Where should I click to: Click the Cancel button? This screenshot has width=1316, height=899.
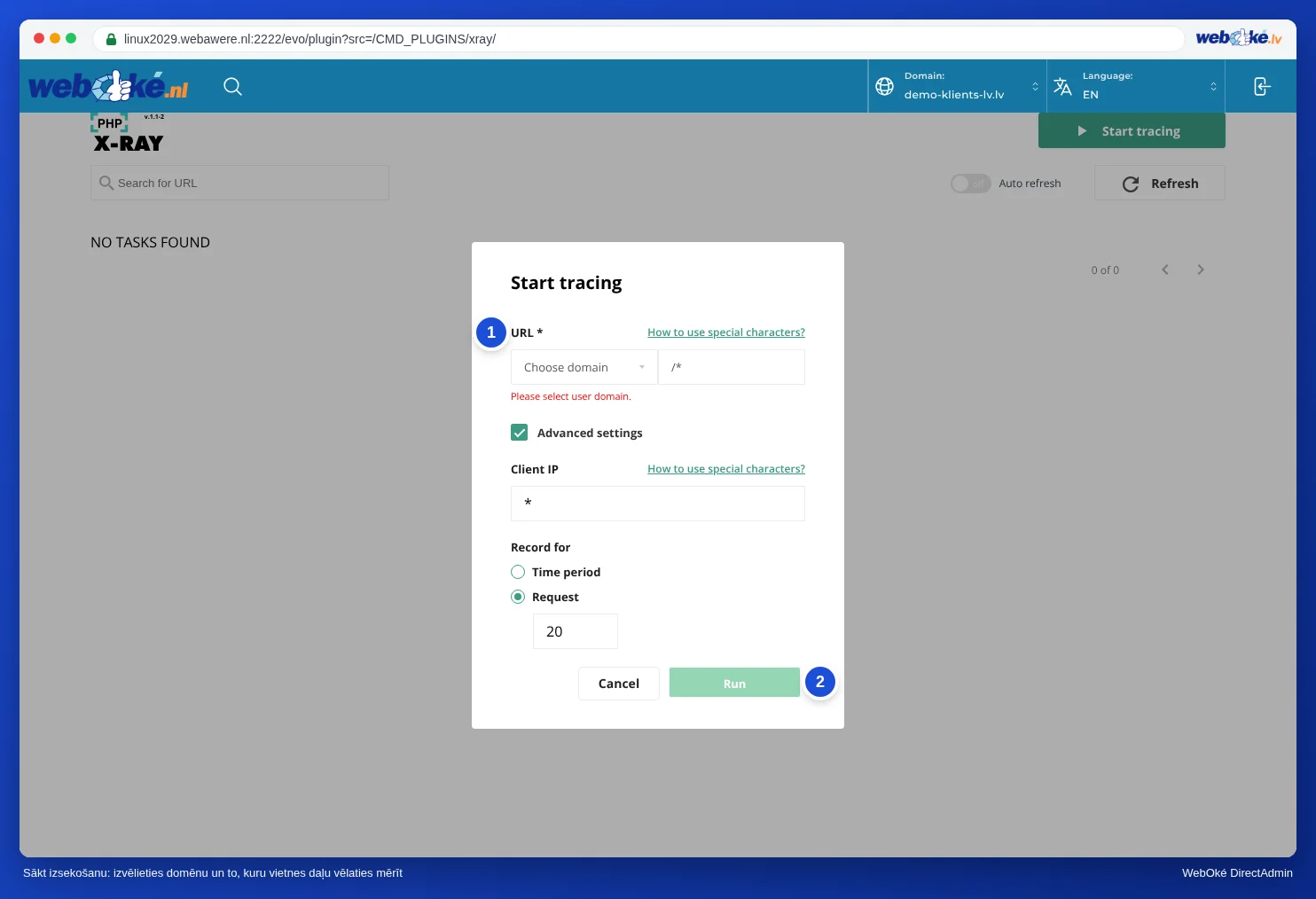click(x=619, y=684)
